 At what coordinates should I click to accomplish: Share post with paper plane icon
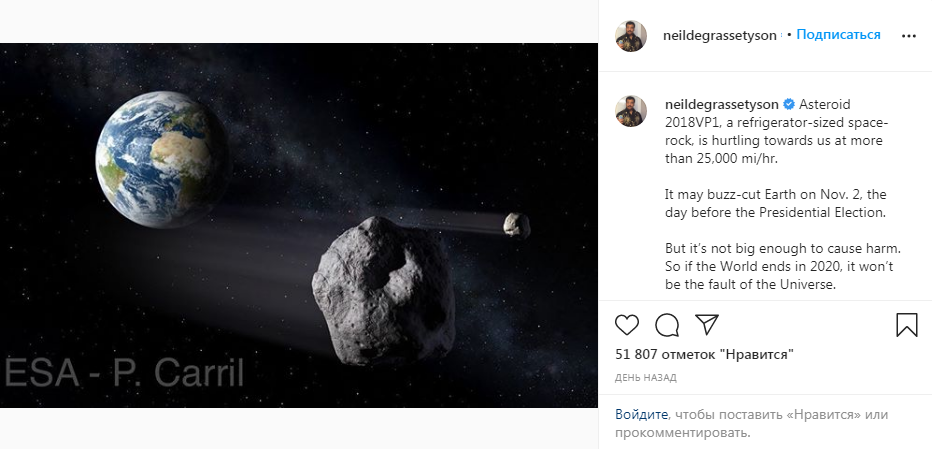(707, 325)
